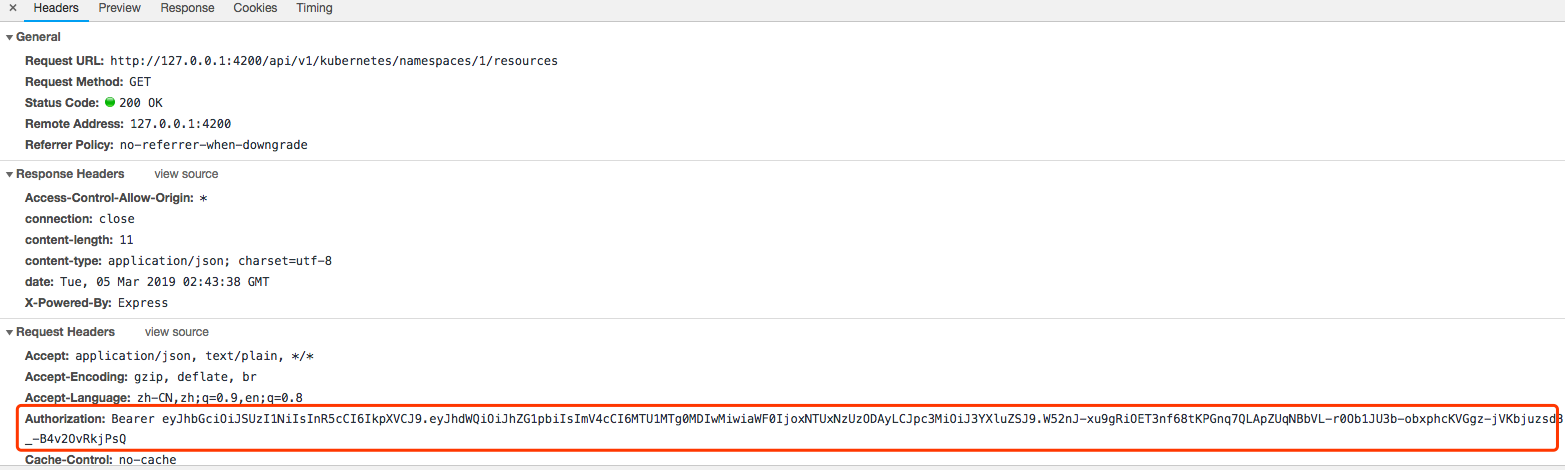Image resolution: width=1565 pixels, height=470 pixels.
Task: Click the Authorization Bearer token text
Action: (x=835, y=429)
